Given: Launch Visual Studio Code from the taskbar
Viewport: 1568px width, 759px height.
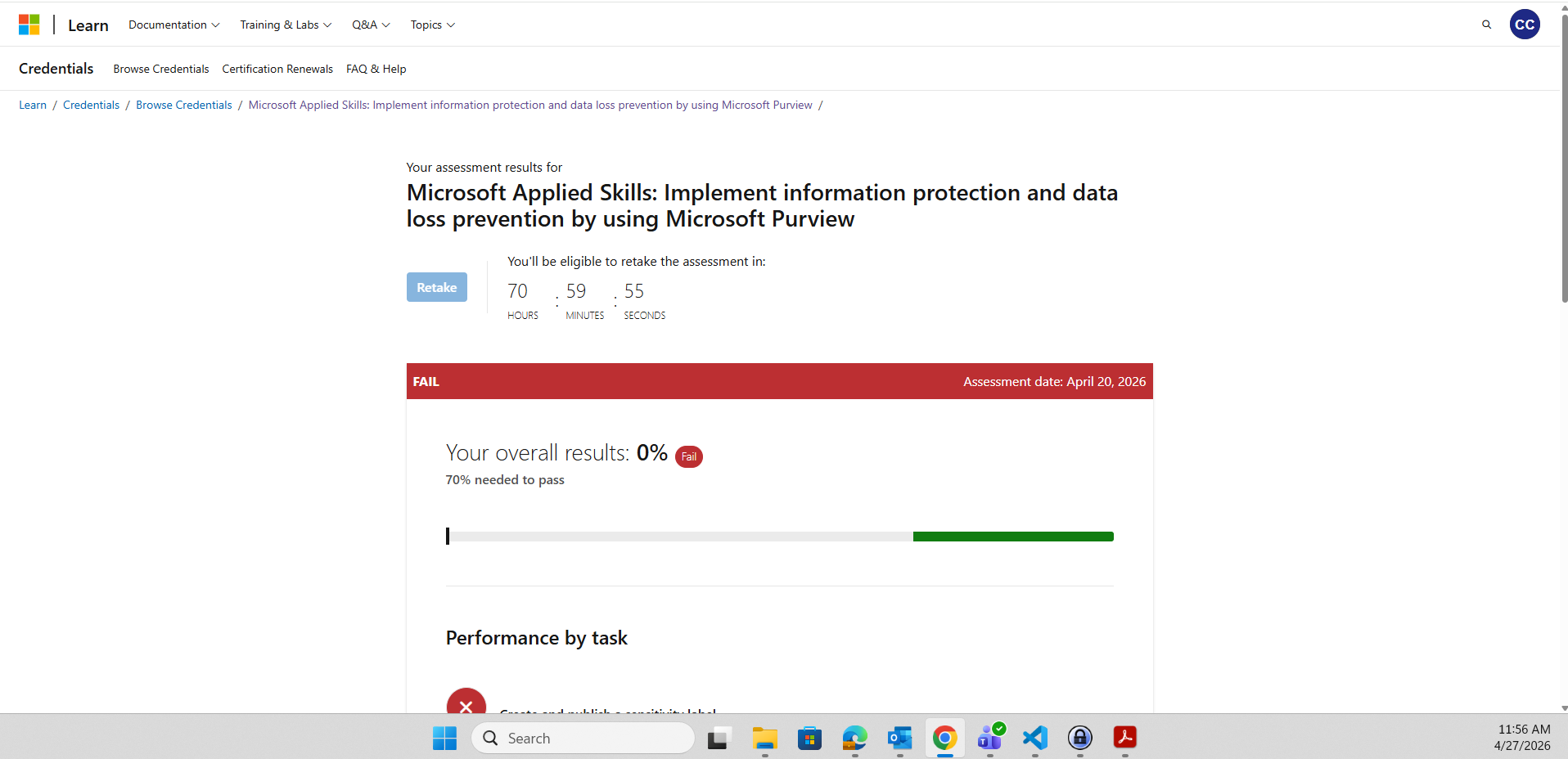Looking at the screenshot, I should click(x=1035, y=739).
